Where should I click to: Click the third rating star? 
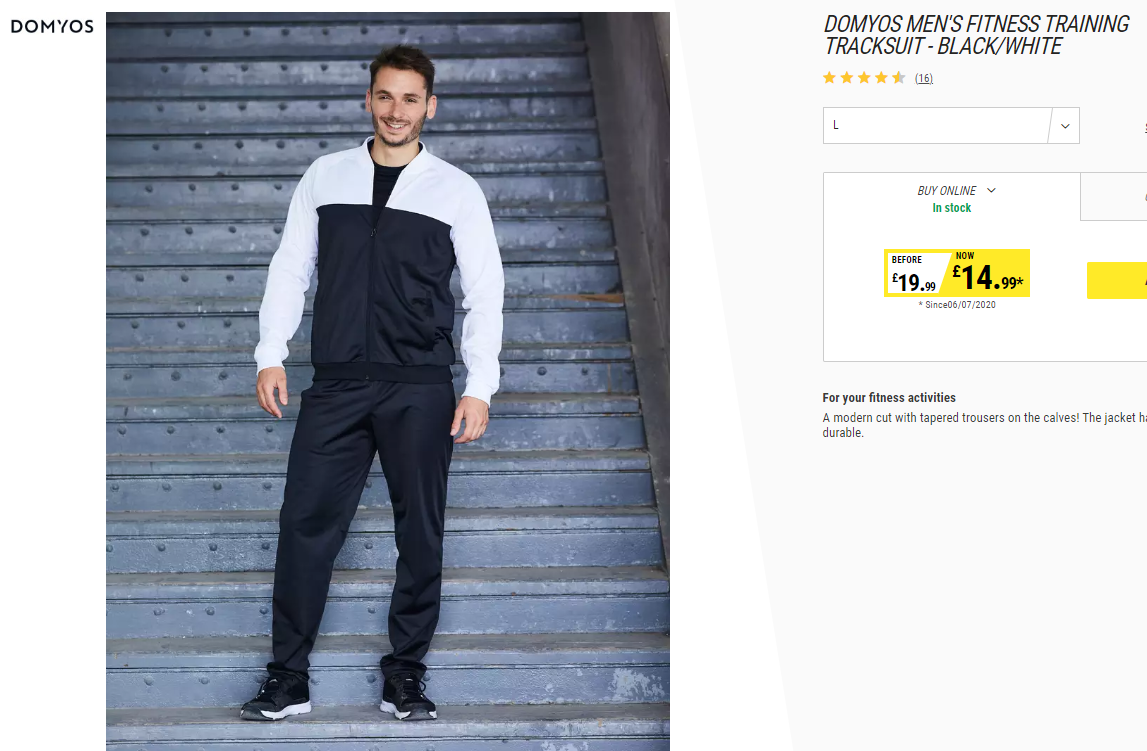click(x=864, y=78)
